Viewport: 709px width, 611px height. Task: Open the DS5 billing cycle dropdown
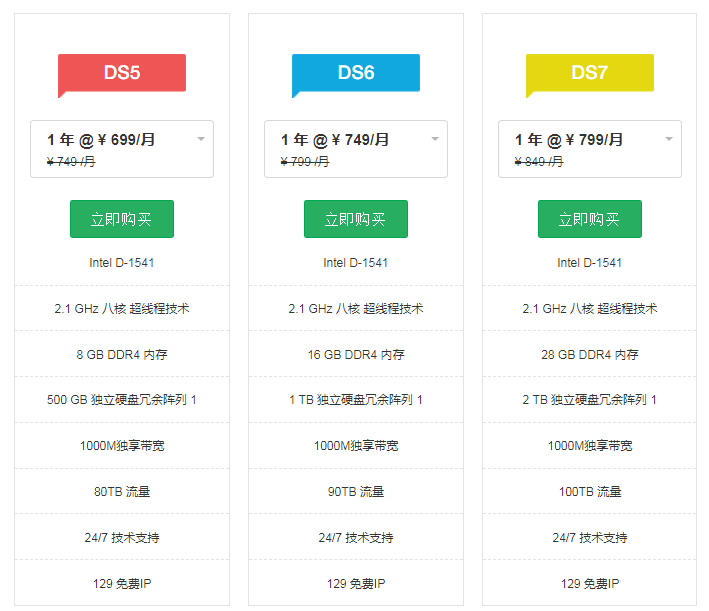pos(122,149)
